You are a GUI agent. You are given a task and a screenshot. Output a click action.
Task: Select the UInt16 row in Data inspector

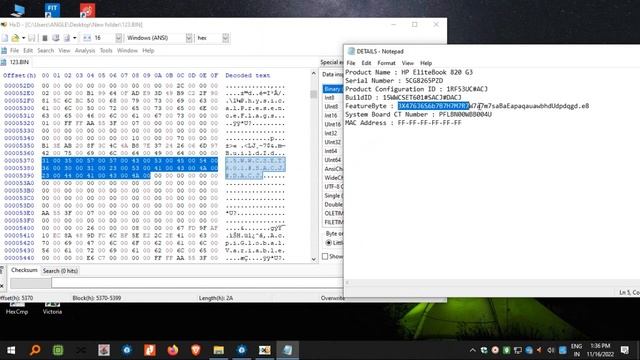point(333,124)
